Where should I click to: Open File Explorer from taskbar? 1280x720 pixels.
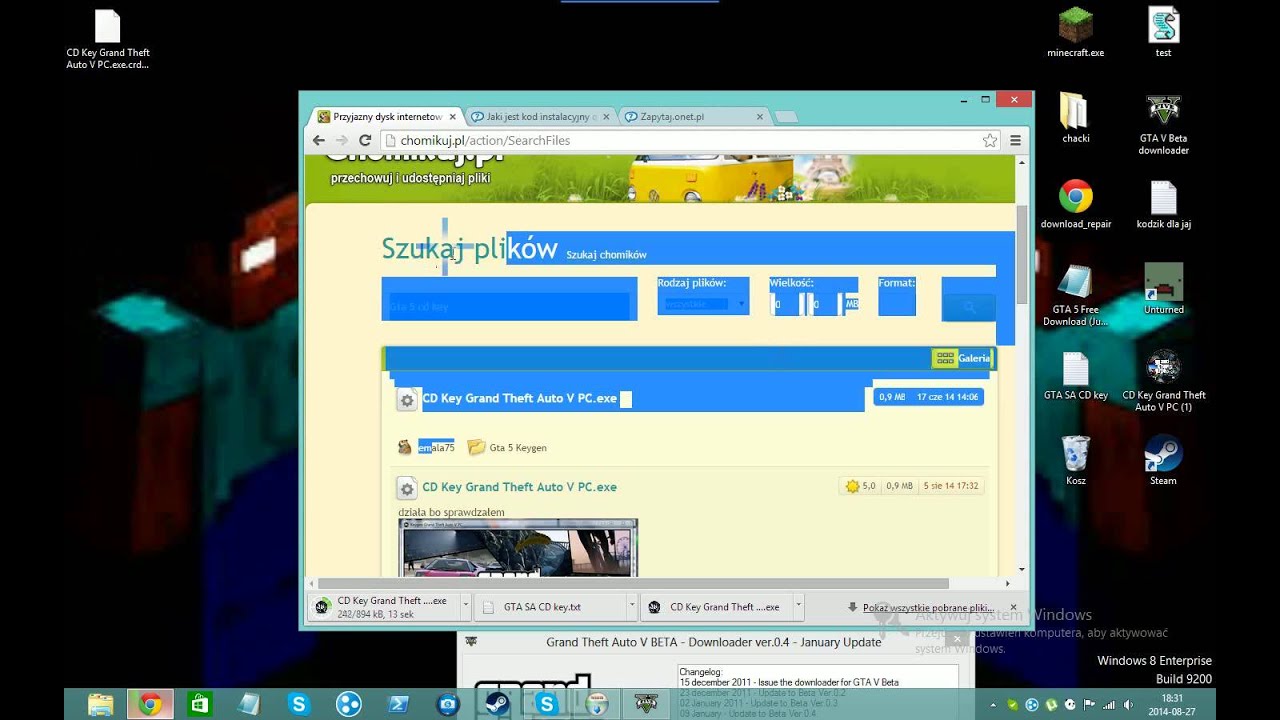[x=101, y=704]
